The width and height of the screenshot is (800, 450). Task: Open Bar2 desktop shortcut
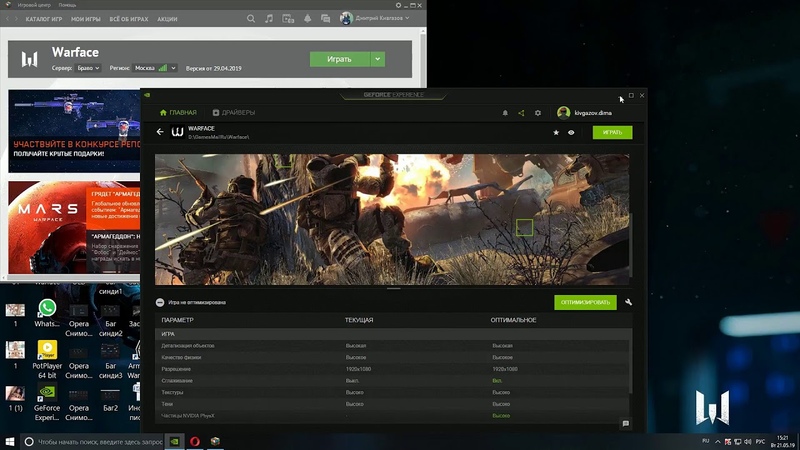[110, 401]
